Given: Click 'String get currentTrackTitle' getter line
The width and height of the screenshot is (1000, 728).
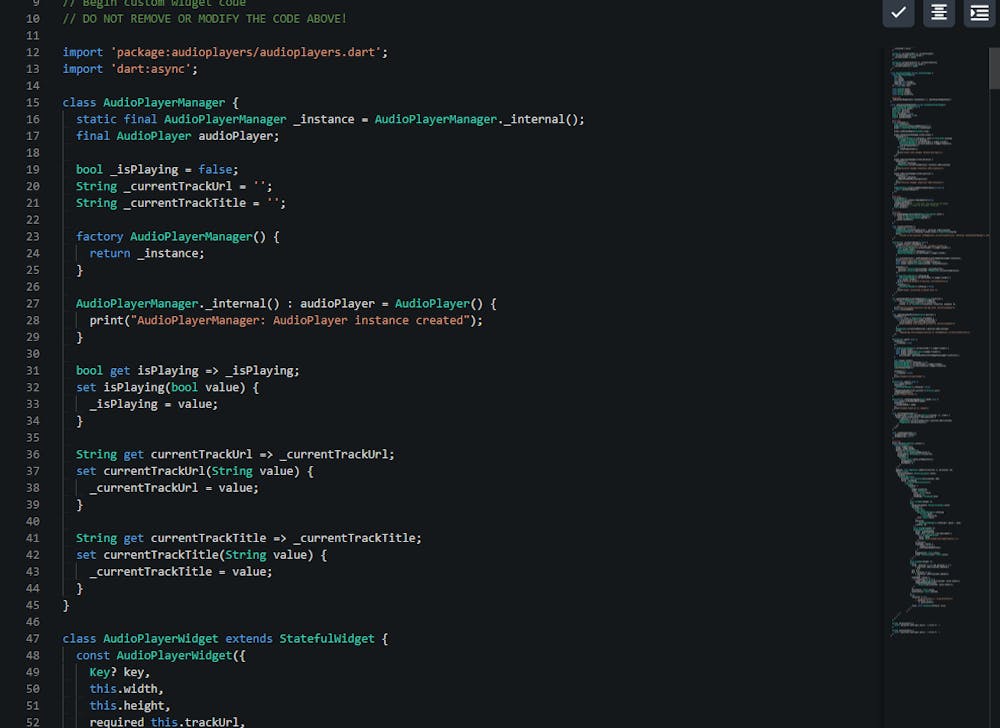Looking at the screenshot, I should tap(249, 538).
